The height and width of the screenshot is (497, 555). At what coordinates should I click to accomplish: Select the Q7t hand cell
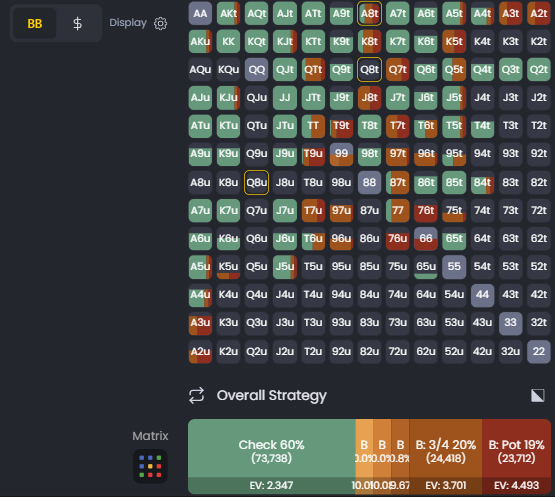pyautogui.click(x=398, y=69)
